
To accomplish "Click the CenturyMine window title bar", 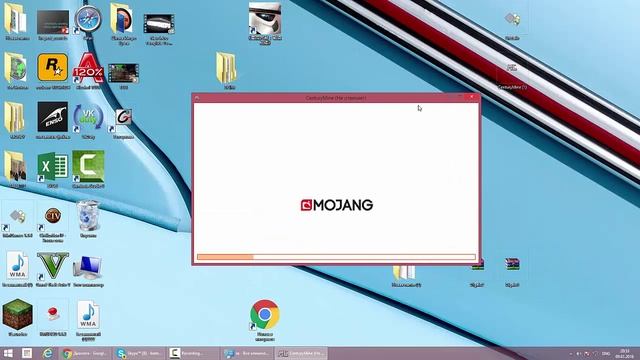I will pos(336,98).
